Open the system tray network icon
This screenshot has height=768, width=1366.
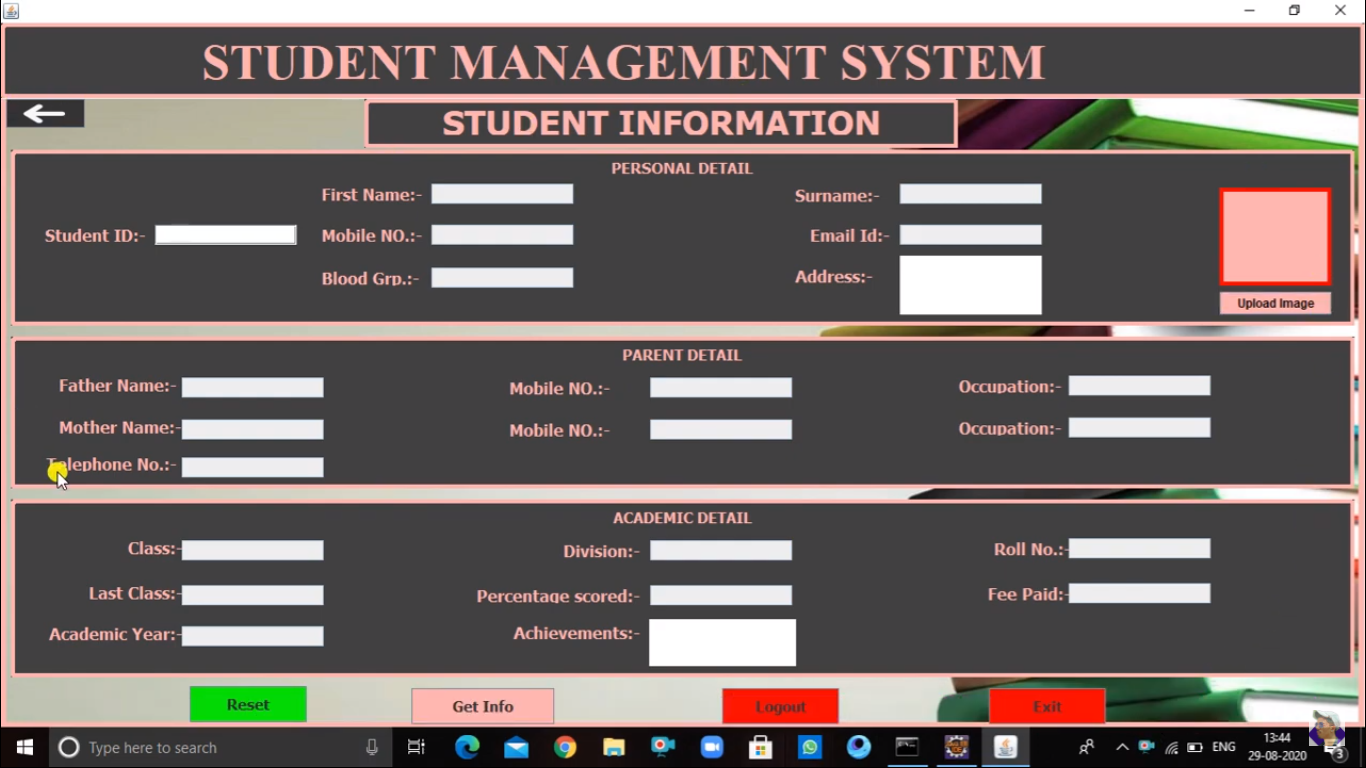coord(1172,747)
